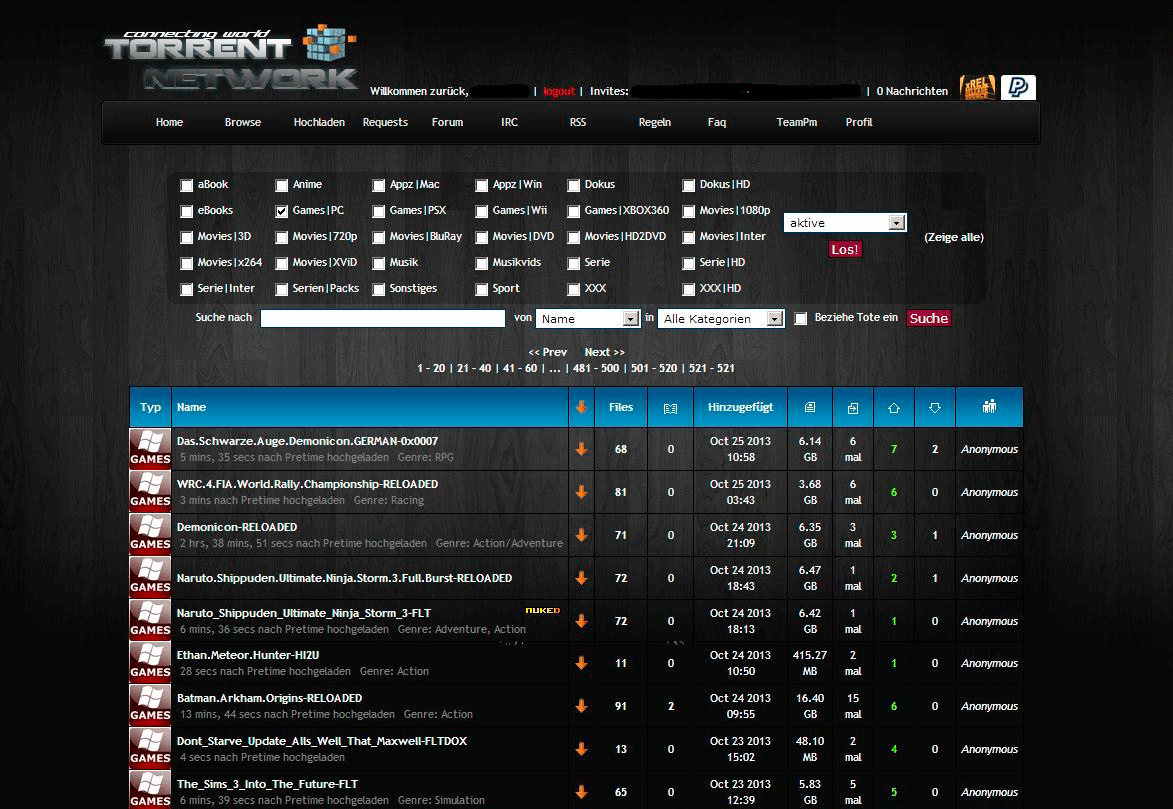1173x809 pixels.
Task: Go to page 481 - 500
Action: coord(595,368)
